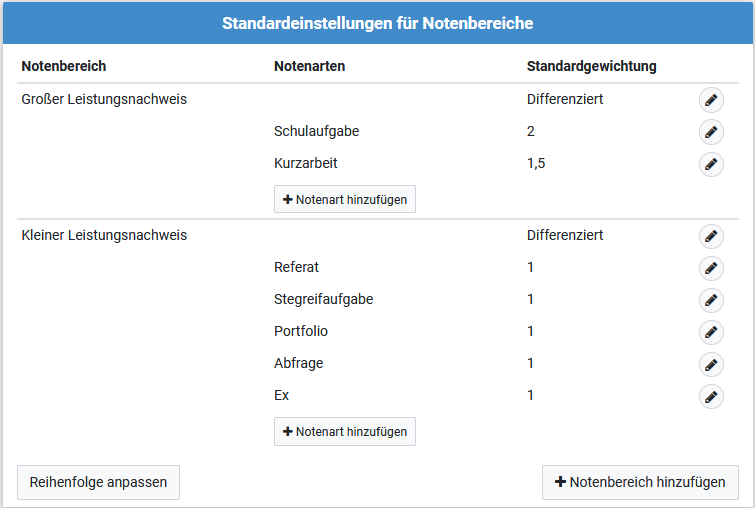Click the Notenbereich column header
Viewport: 755px width, 508px height.
[x=64, y=66]
